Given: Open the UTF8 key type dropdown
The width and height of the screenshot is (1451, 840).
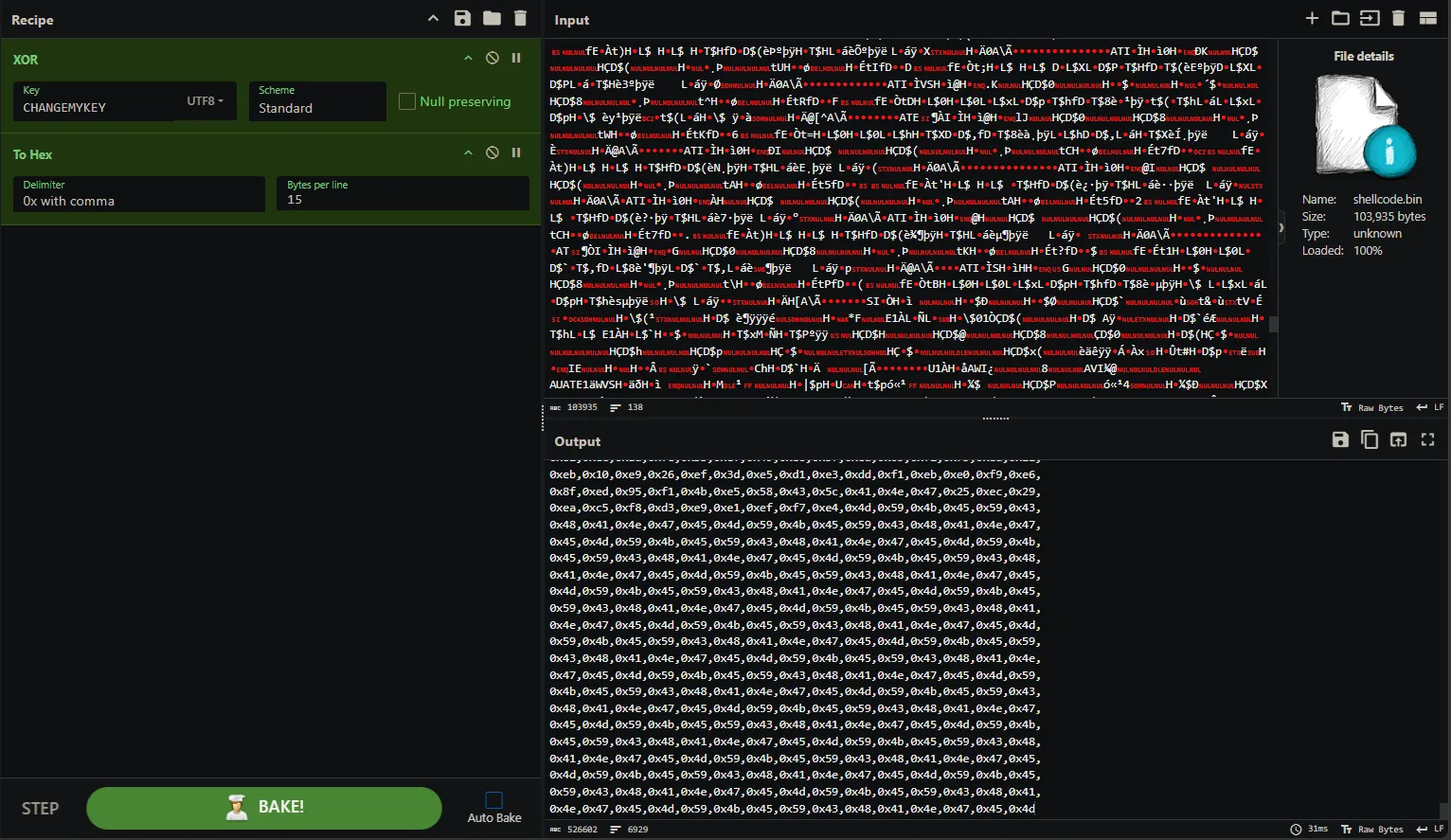Looking at the screenshot, I should (x=206, y=100).
